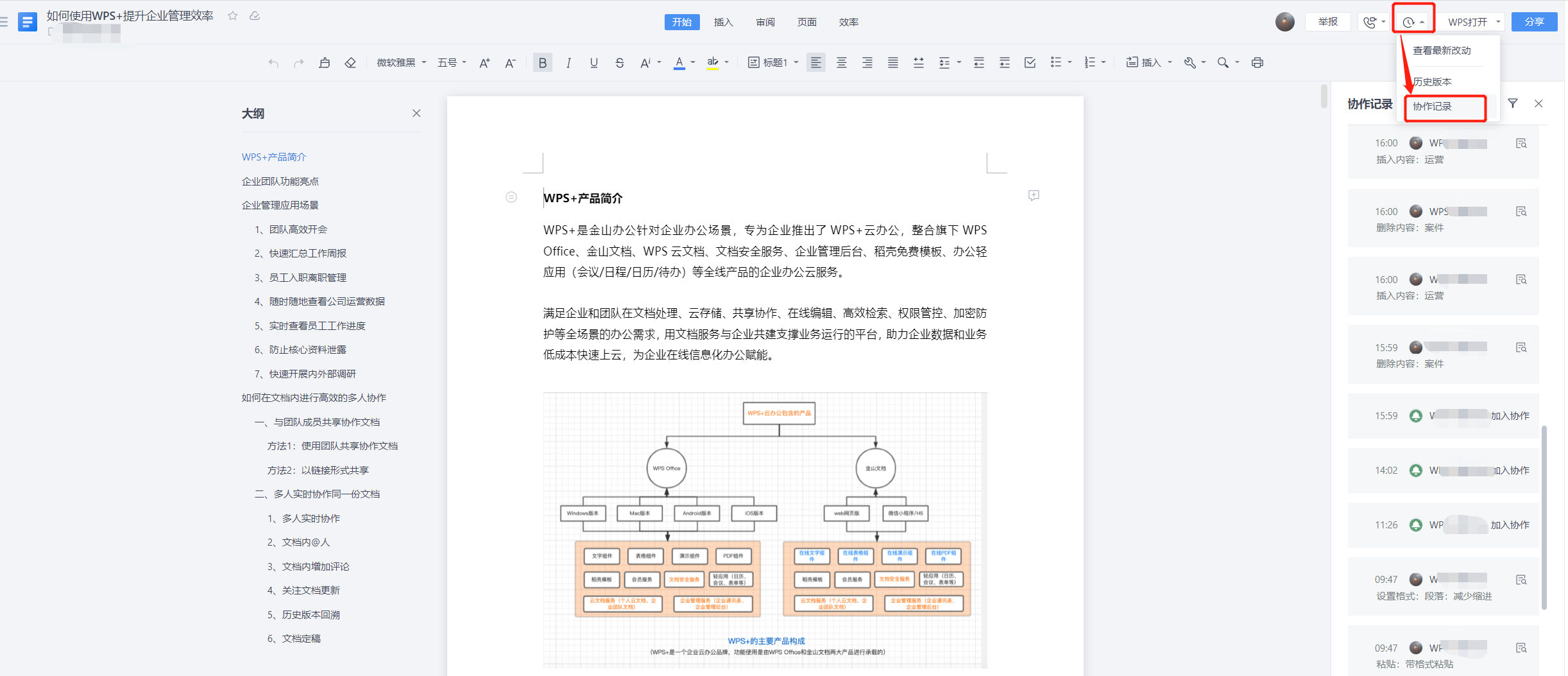
Task: Open the 插入 toolbar dropdown
Action: click(1149, 62)
